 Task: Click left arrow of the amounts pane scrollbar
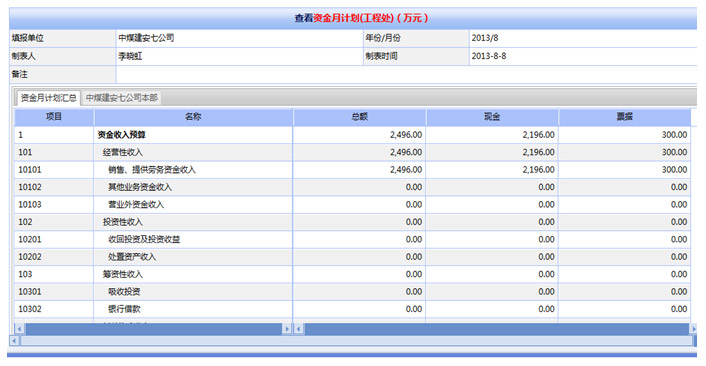coord(299,329)
